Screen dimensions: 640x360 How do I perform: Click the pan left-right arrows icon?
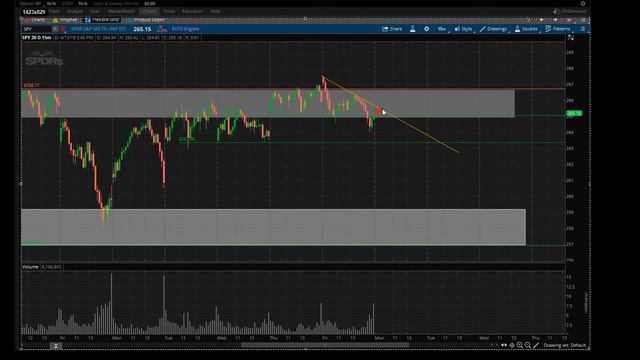coord(504,345)
